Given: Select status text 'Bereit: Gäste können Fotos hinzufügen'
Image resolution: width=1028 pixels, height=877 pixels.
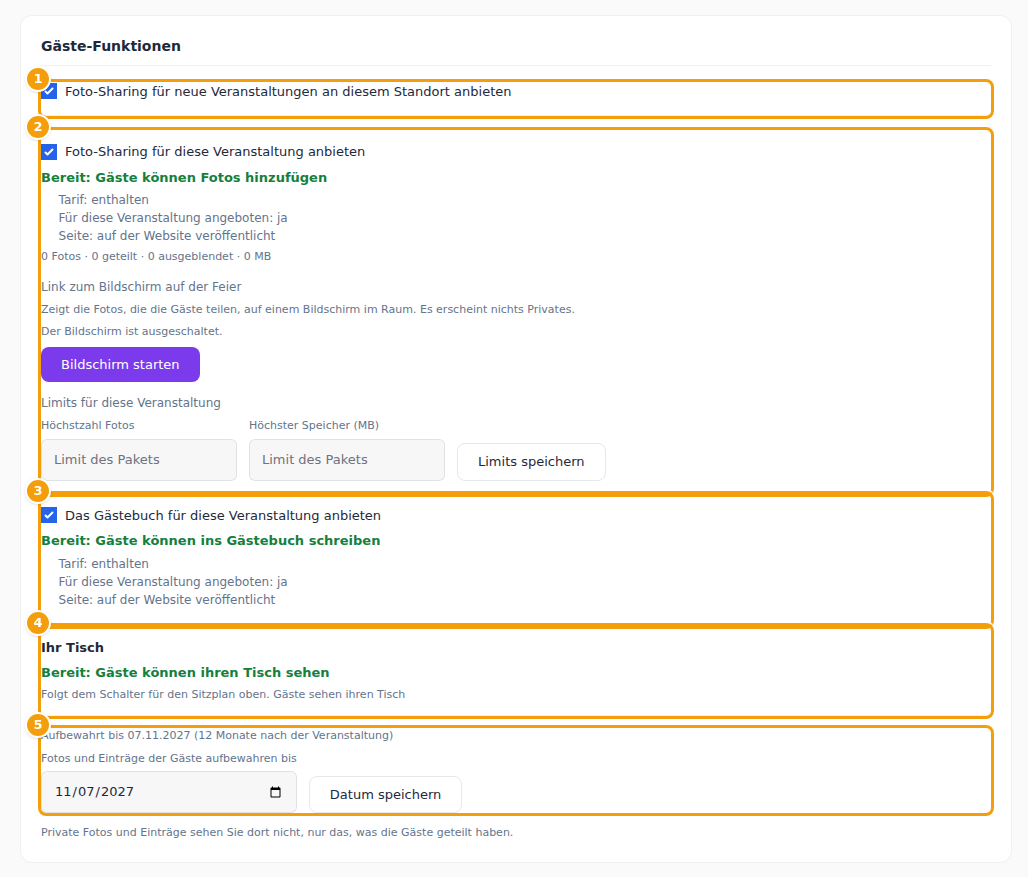Looking at the screenshot, I should pos(184,178).
